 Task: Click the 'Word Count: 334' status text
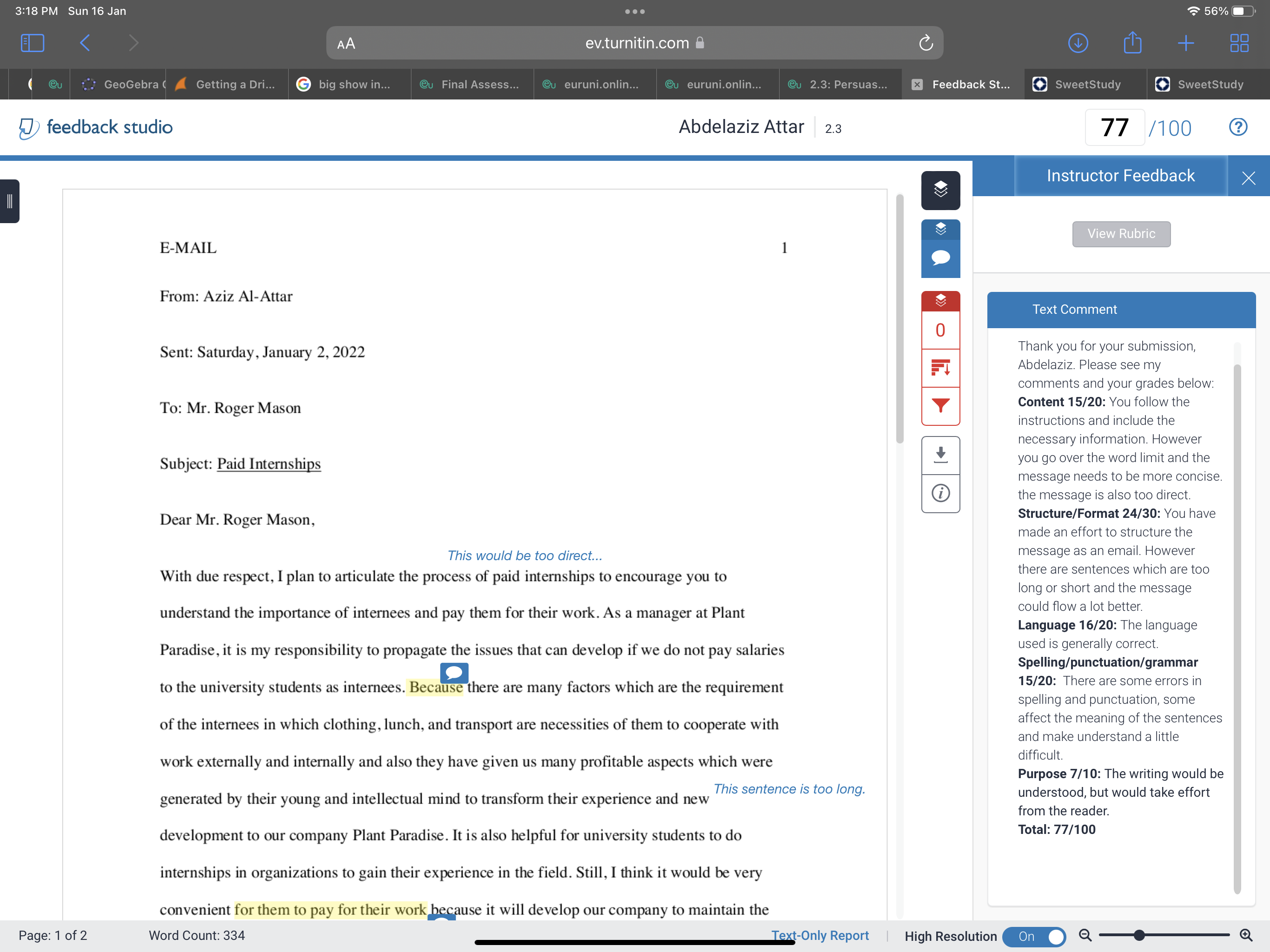point(196,935)
